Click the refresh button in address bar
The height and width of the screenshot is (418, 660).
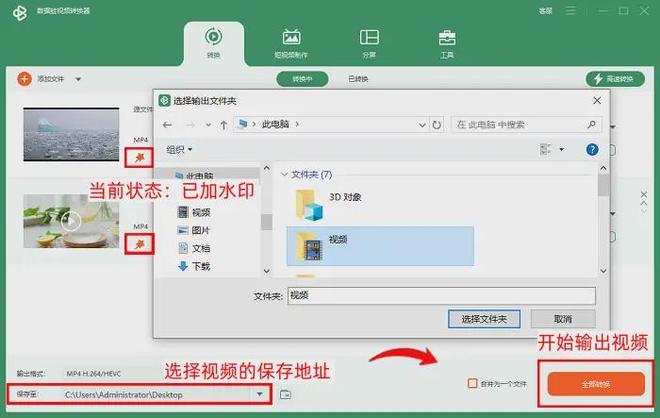(438, 125)
